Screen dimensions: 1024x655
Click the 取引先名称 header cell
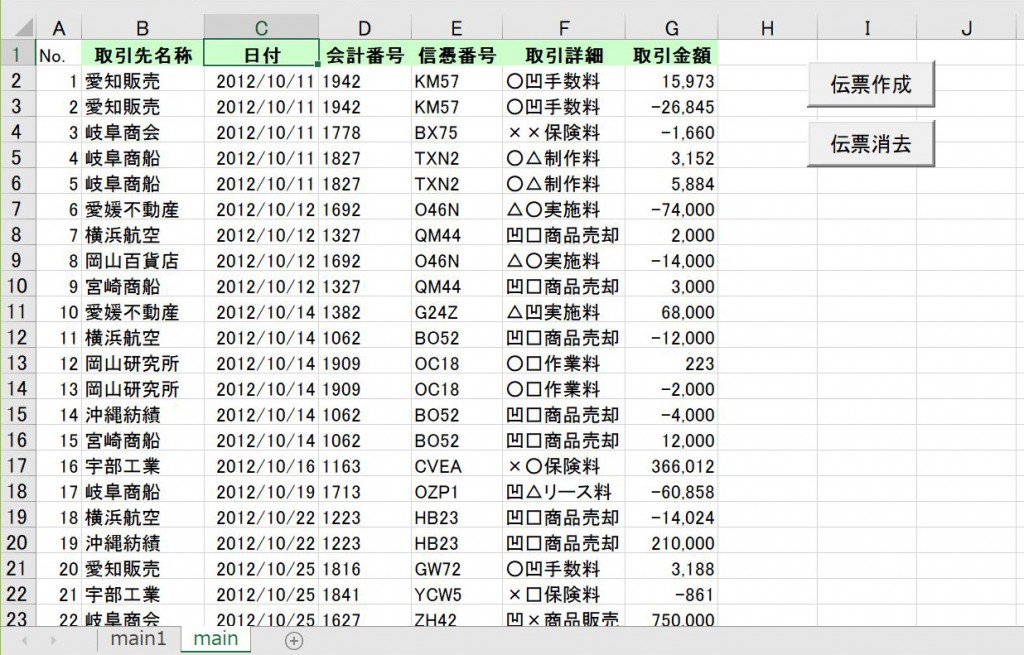click(x=142, y=55)
